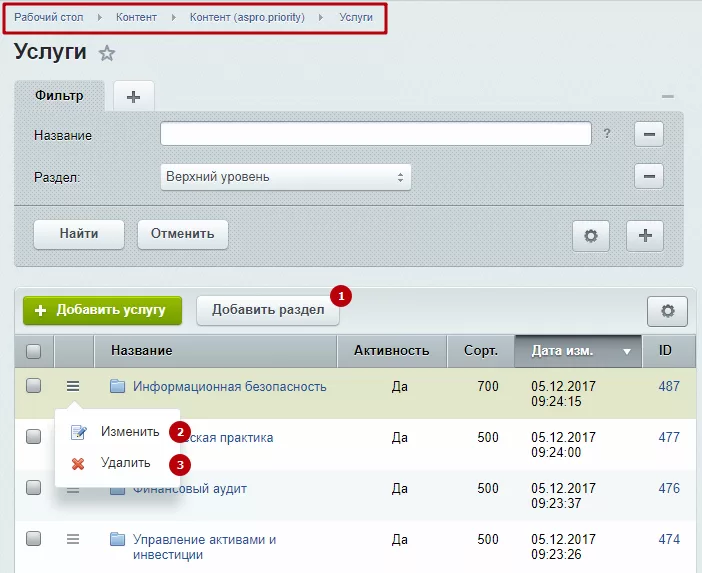
Task: Go to Контент breadcrumb
Action: (136, 17)
